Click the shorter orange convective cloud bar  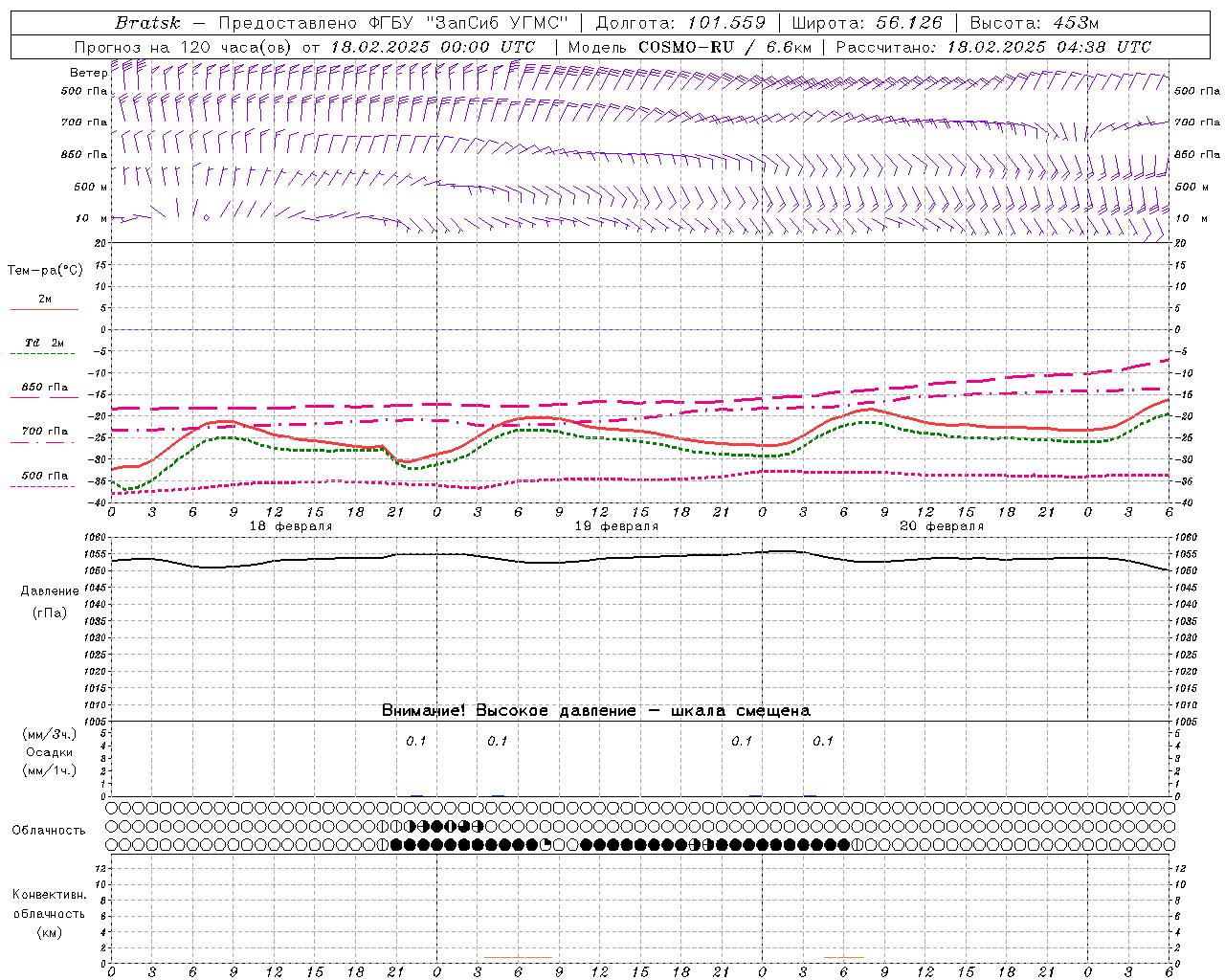(844, 957)
